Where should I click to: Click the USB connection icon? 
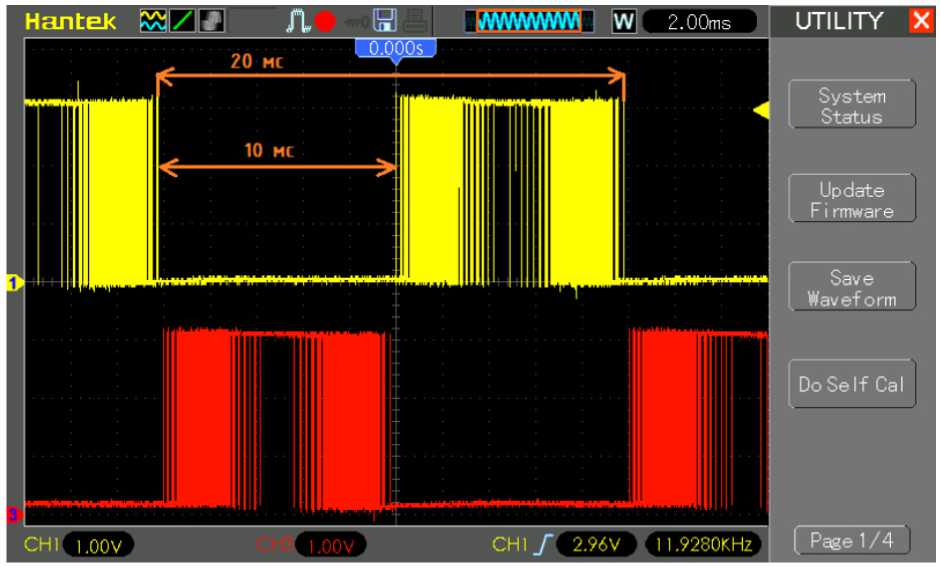tap(355, 21)
